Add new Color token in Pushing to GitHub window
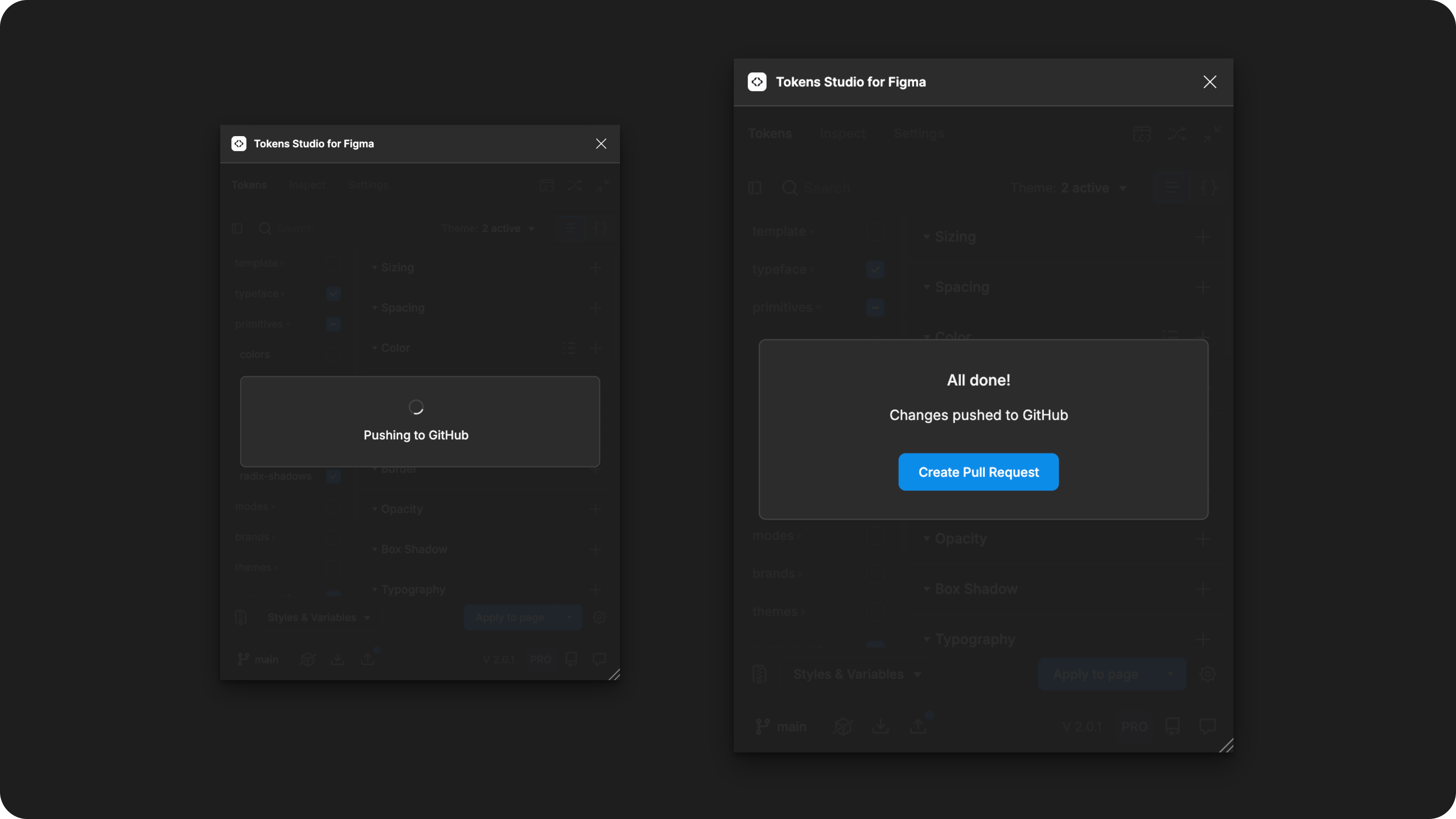The height and width of the screenshot is (819, 1456). pos(595,348)
